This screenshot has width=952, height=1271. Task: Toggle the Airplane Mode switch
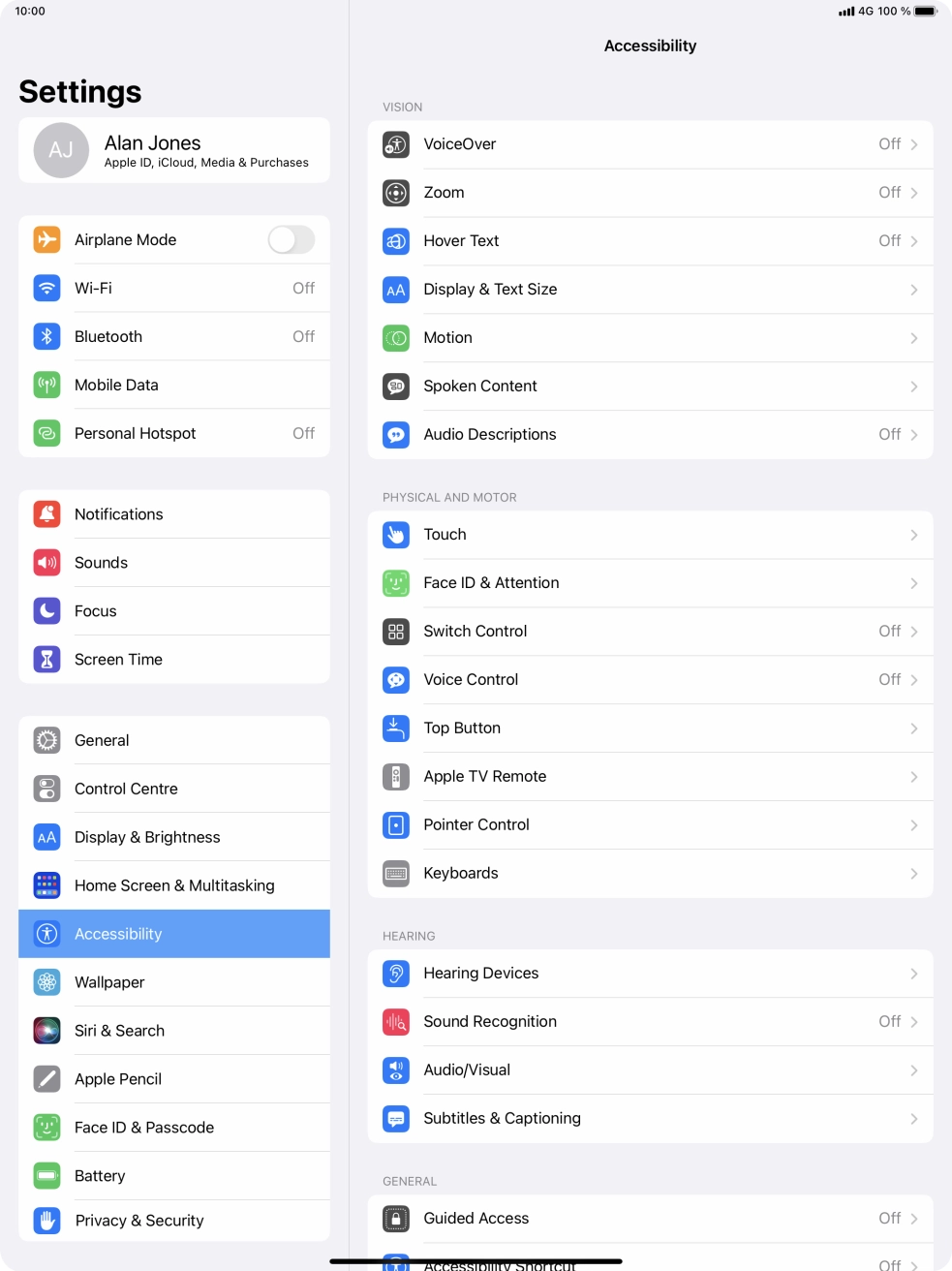pos(292,239)
